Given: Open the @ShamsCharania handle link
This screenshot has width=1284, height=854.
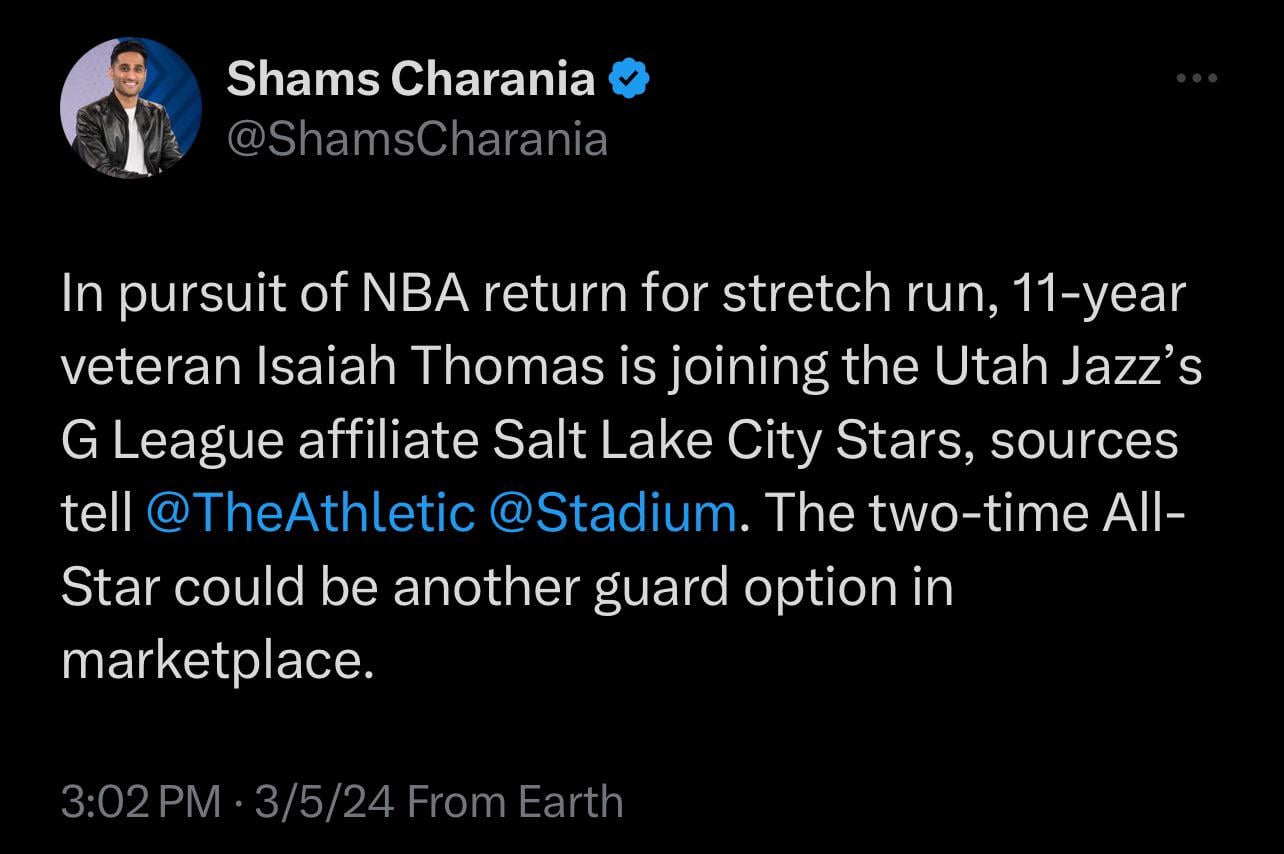Looking at the screenshot, I should pos(417,139).
